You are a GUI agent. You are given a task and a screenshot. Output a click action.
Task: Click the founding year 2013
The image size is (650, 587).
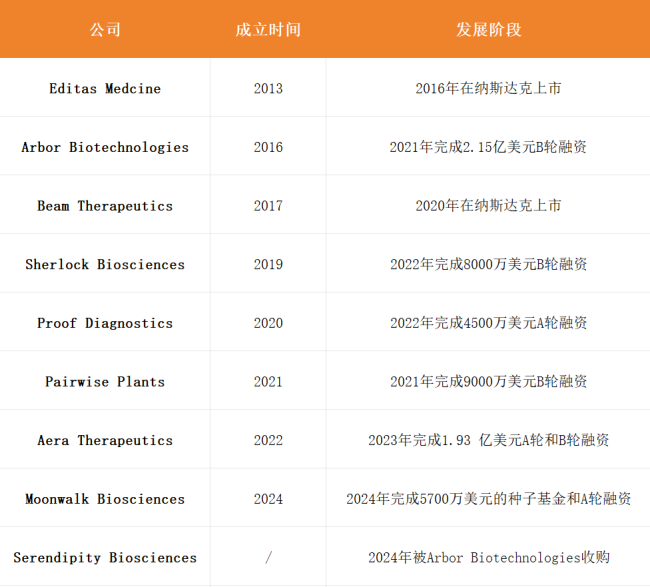pos(268,88)
